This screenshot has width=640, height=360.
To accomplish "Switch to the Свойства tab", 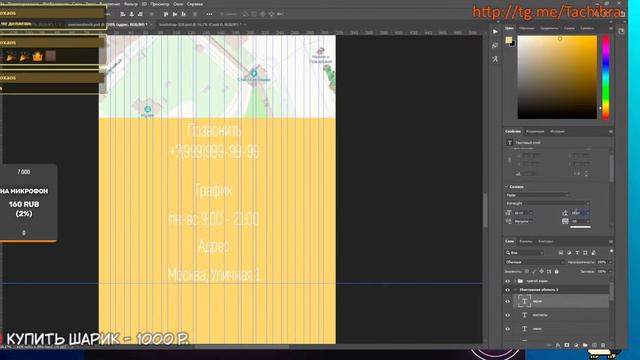I will 513,131.
